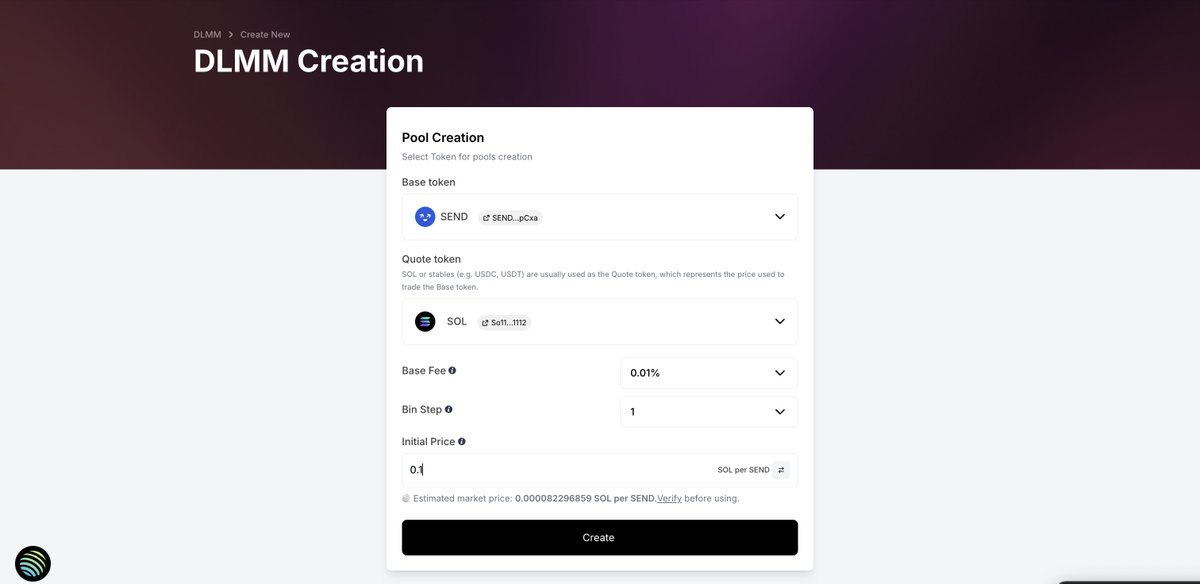Open the Base Fee 0.01% dropdown
The width and height of the screenshot is (1200, 584).
[709, 373]
